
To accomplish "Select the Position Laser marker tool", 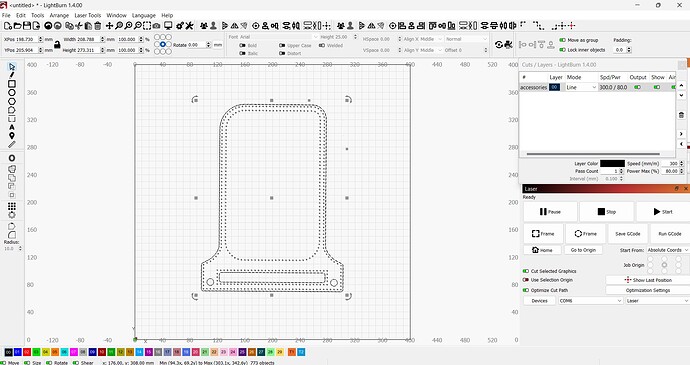I will tap(12, 136).
